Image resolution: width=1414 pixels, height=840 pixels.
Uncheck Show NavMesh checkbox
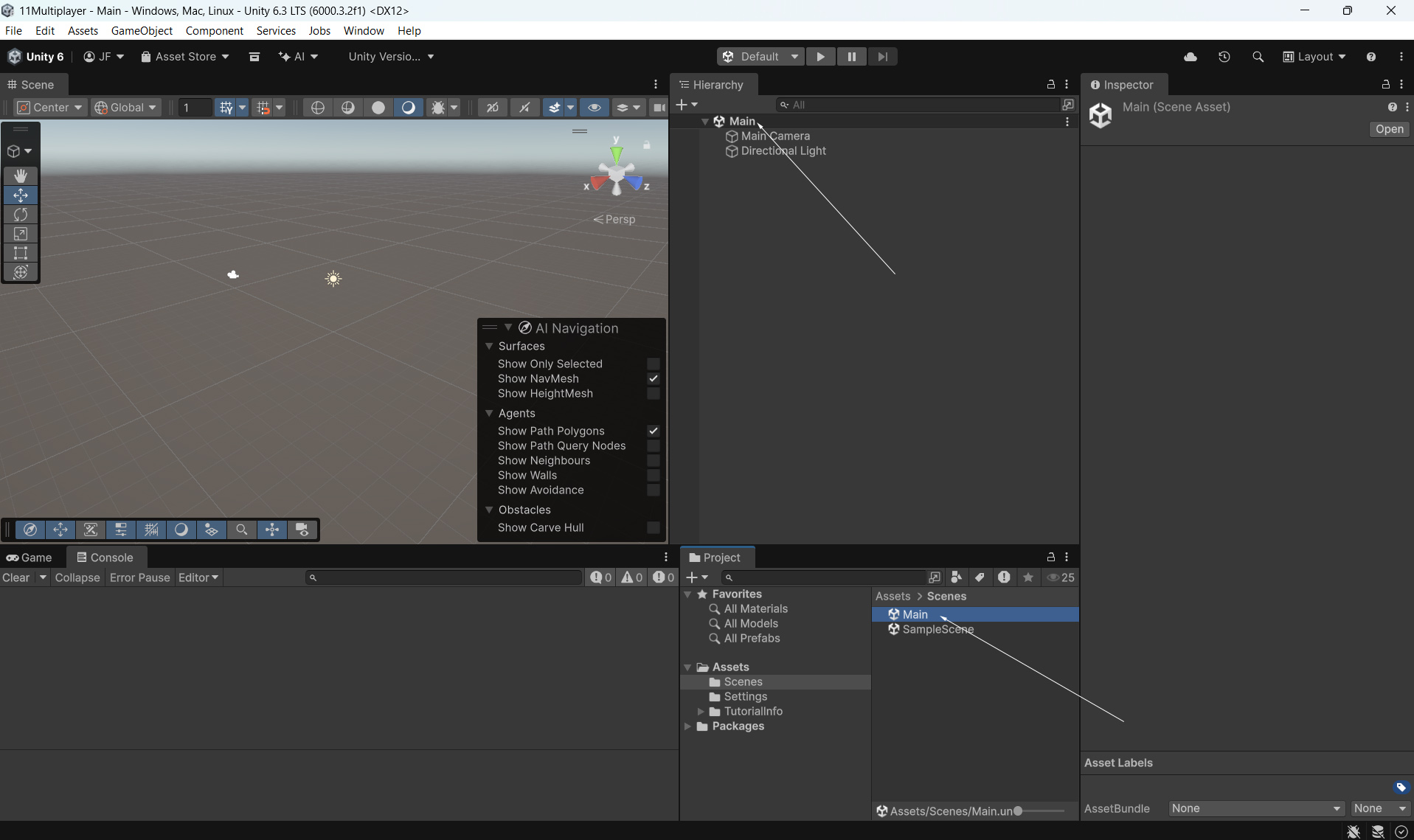[x=653, y=378]
